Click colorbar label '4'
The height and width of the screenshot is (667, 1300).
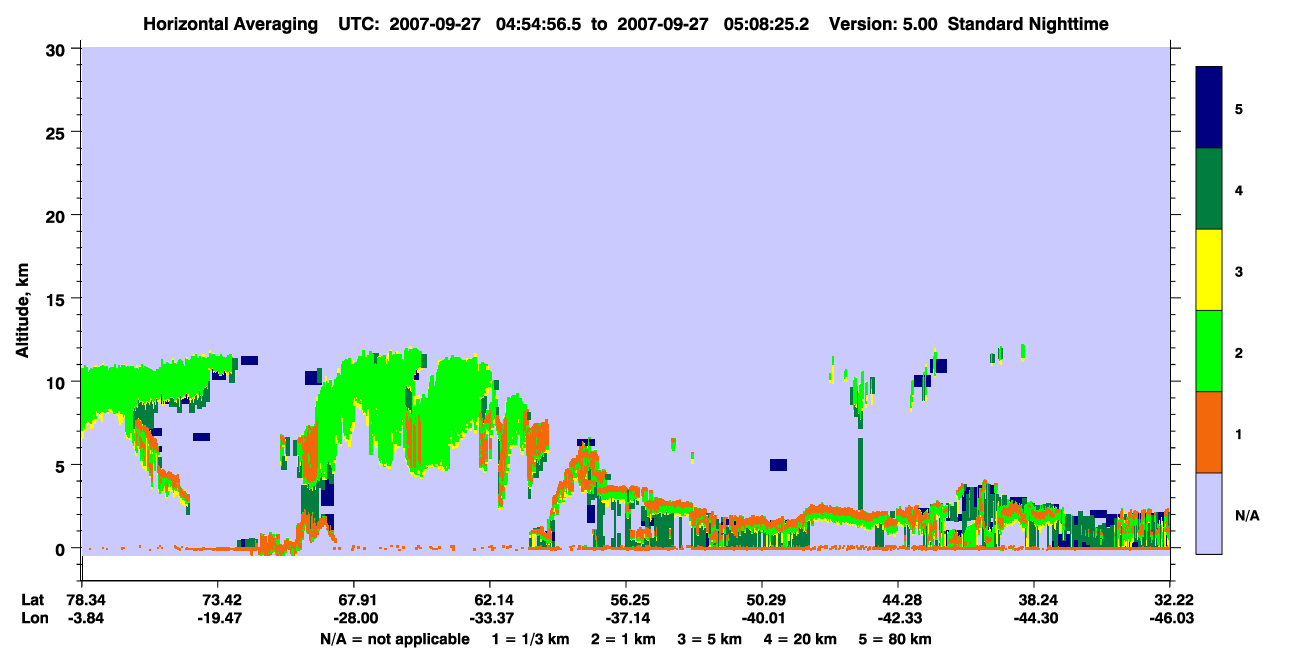[x=1239, y=189]
